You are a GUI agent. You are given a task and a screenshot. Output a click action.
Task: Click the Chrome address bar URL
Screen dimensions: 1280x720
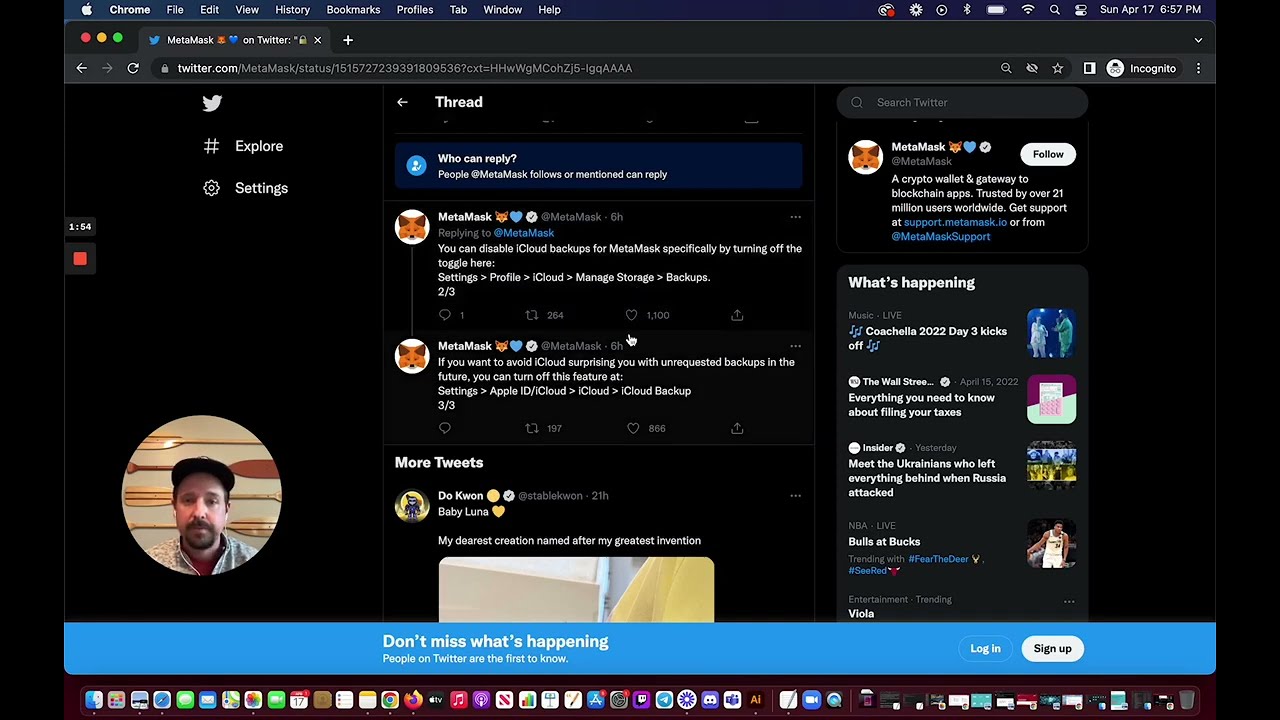coord(405,68)
